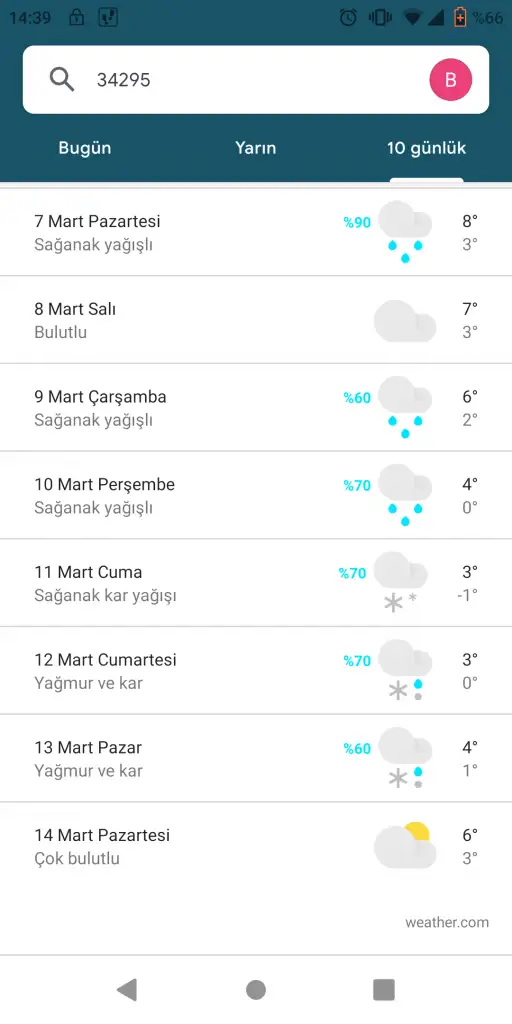Tap the recent apps square button
Viewport: 512px width, 1024px height.
(384, 990)
